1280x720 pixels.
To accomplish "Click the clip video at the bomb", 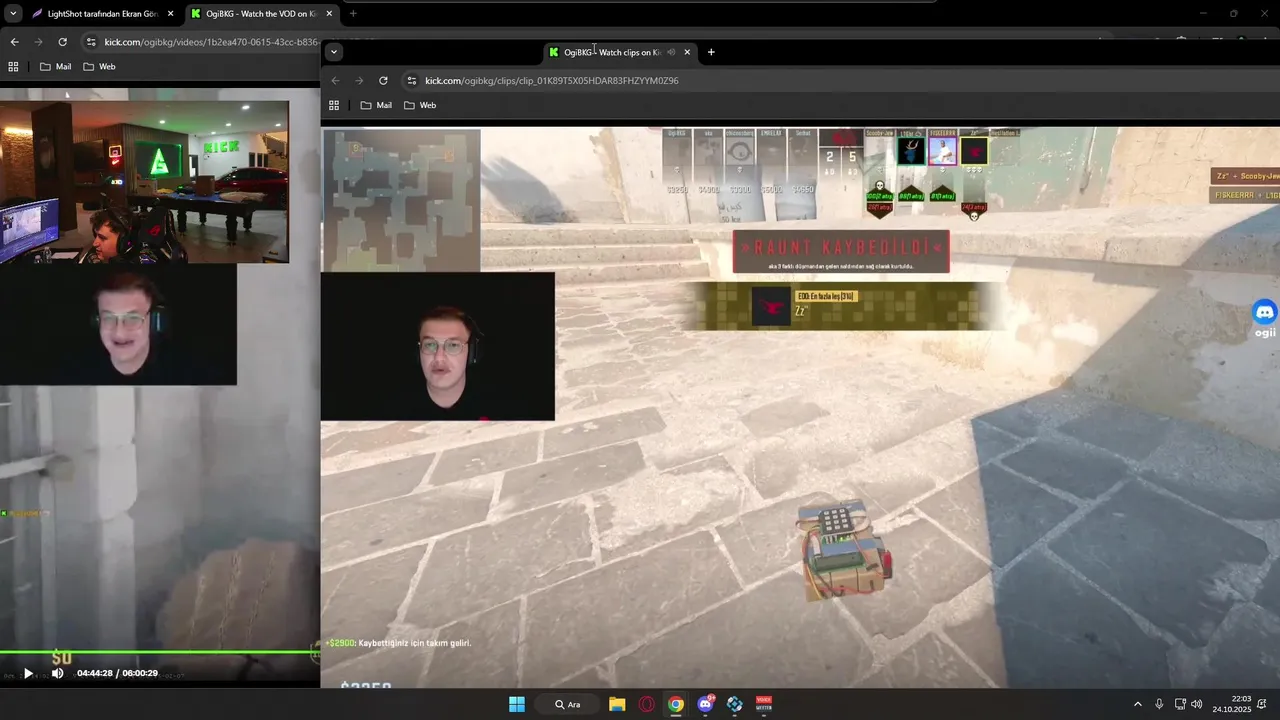I will 844,552.
